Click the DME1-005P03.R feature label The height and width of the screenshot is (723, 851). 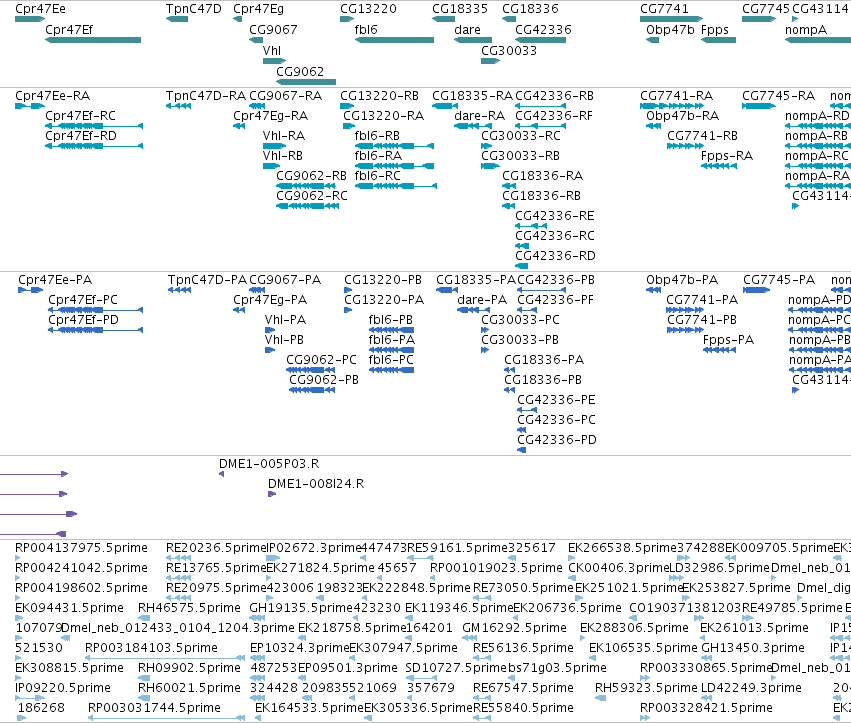click(269, 465)
